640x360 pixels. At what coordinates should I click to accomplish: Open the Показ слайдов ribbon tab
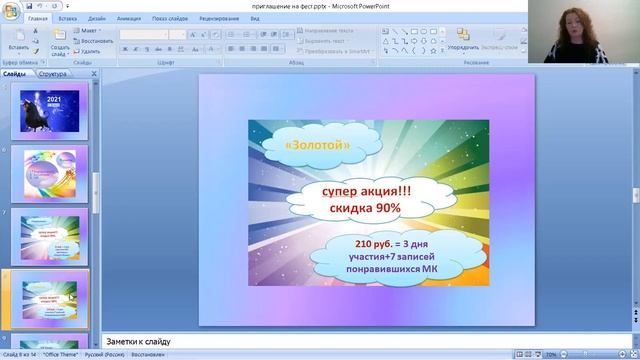pos(170,19)
